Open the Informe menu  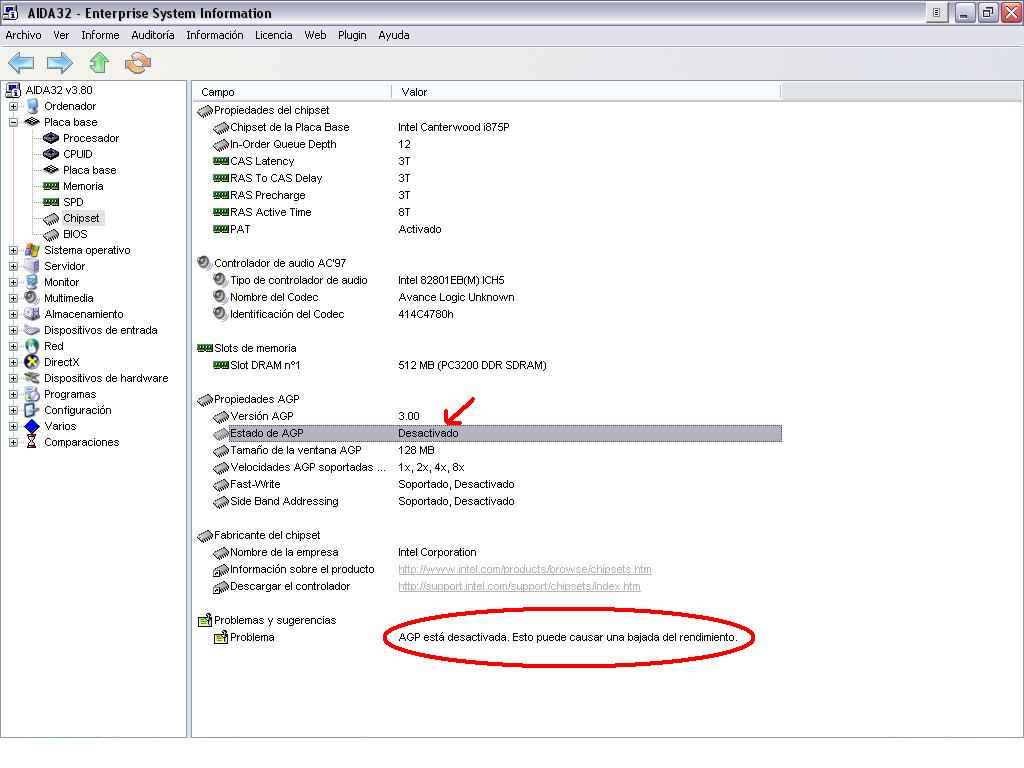click(x=100, y=35)
